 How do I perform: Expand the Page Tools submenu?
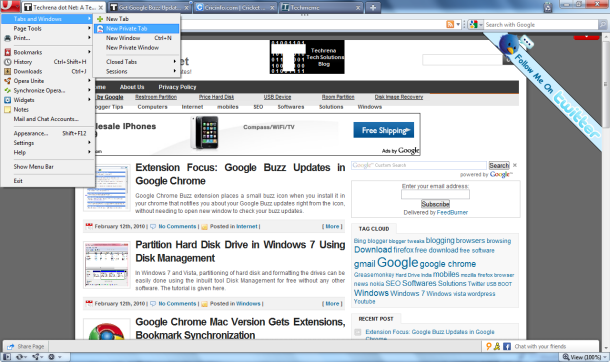47,28
